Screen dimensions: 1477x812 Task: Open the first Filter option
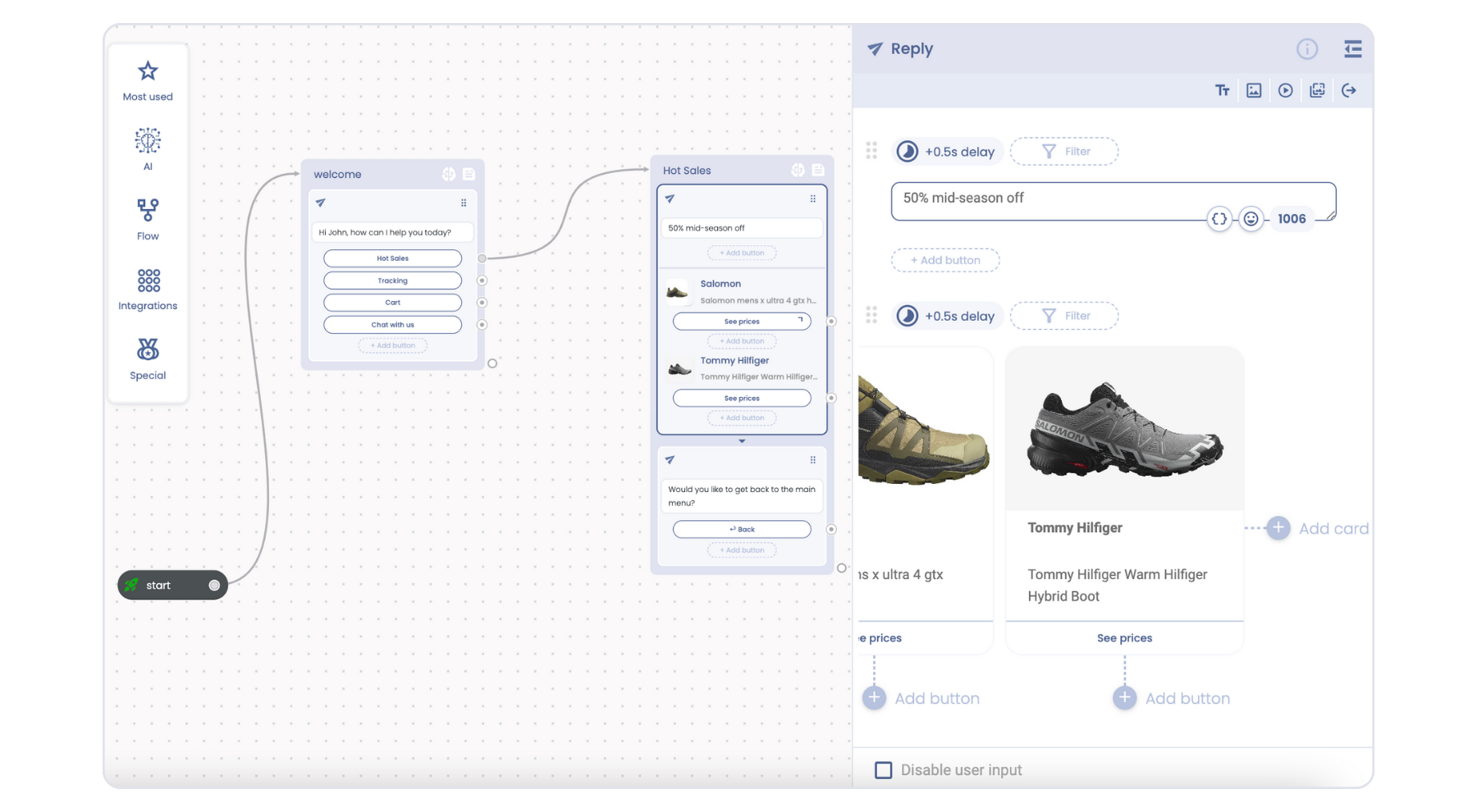point(1064,152)
